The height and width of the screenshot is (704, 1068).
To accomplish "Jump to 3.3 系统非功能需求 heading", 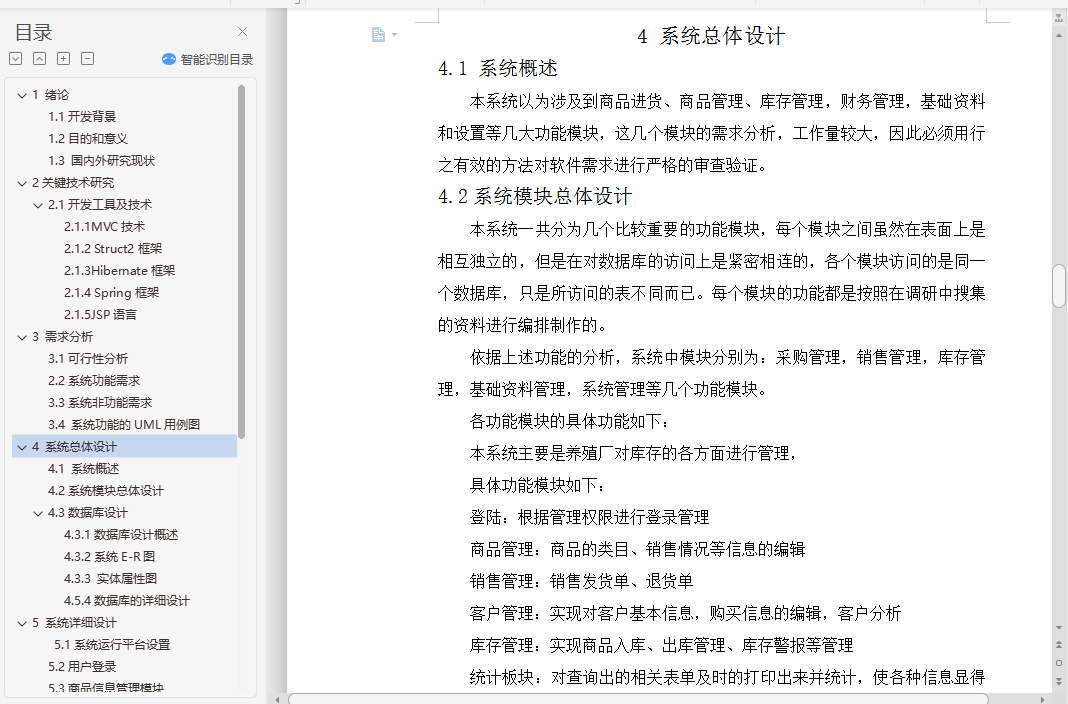I will pyautogui.click(x=100, y=403).
